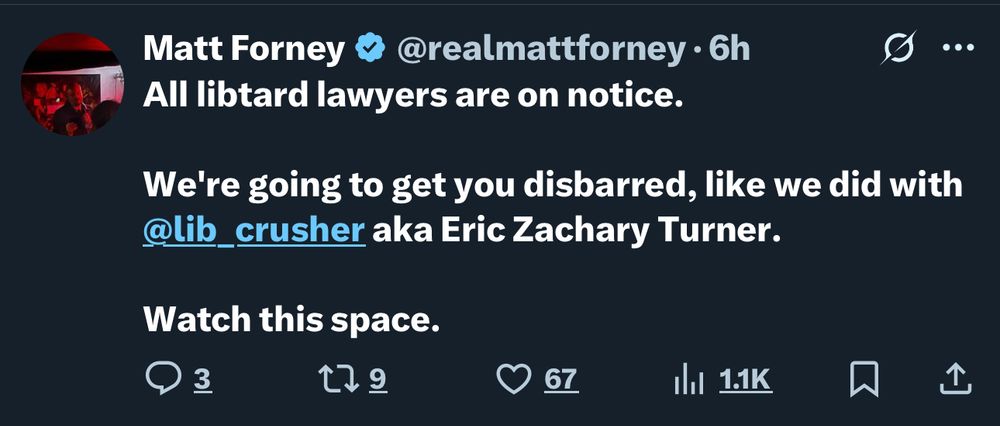Open the Matt Forney display name link
The image size is (1000, 426).
point(245,49)
